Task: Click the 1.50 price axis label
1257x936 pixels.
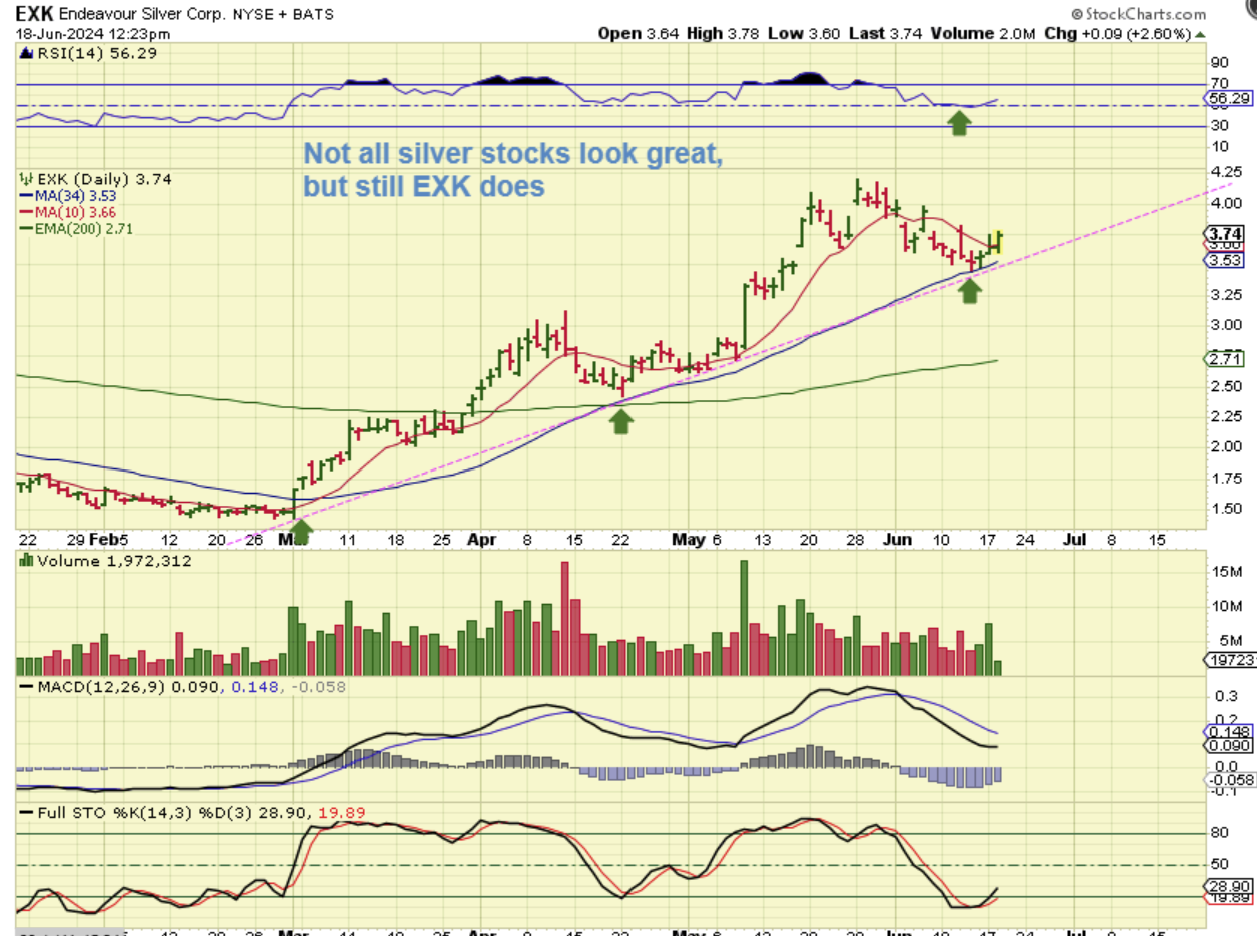Action: pos(1227,508)
